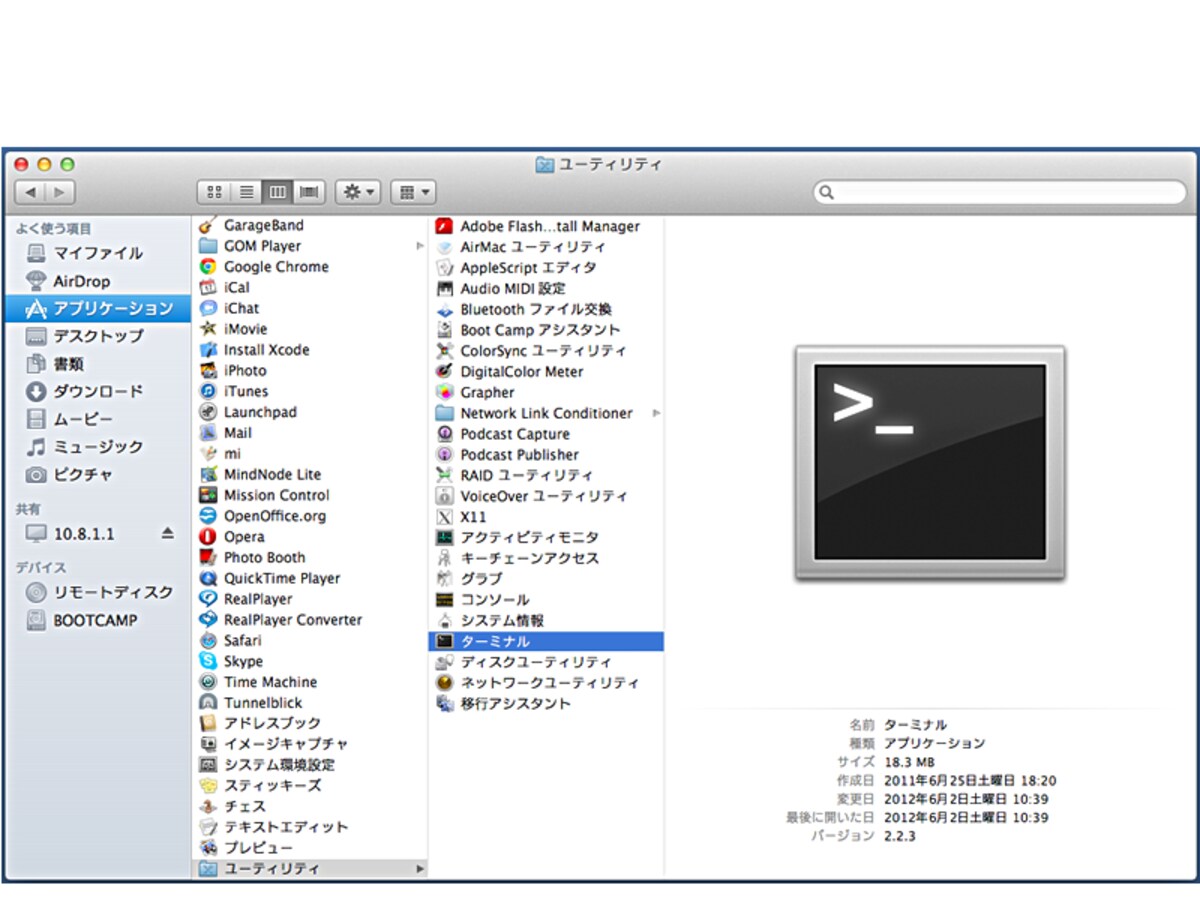Screen dimensions: 1200x900
Task: Select Boot Camp アシスタント in the list
Action: click(546, 330)
